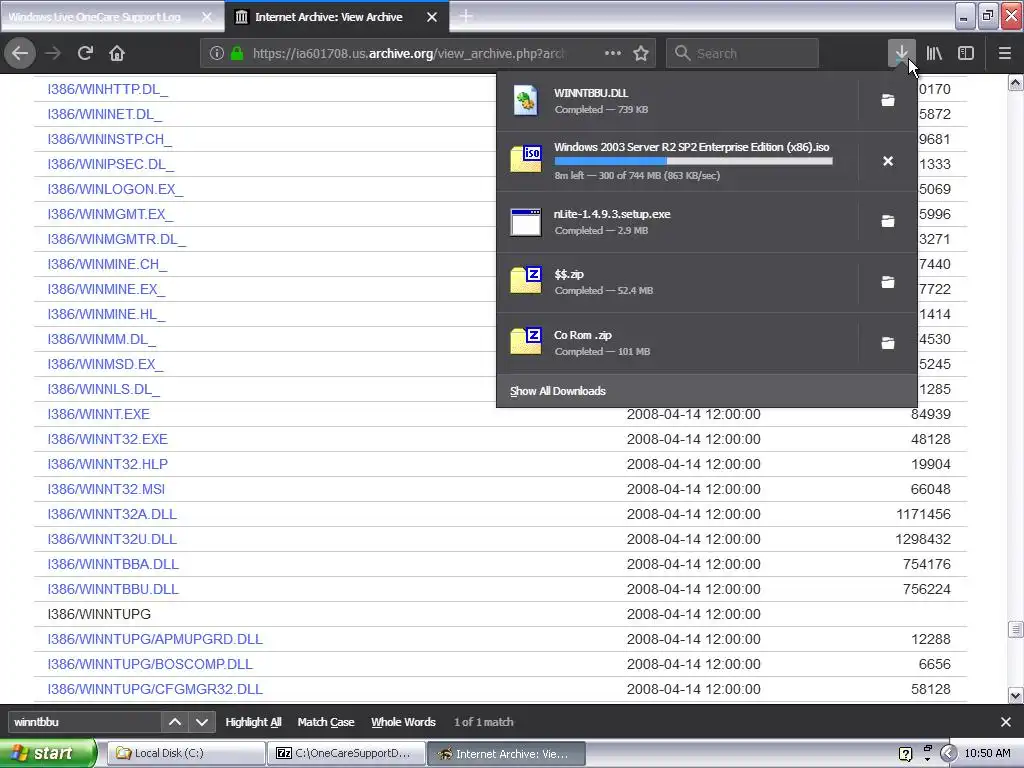1024x768 pixels.
Task: Open page actions three-dot menu
Action: click(x=613, y=53)
